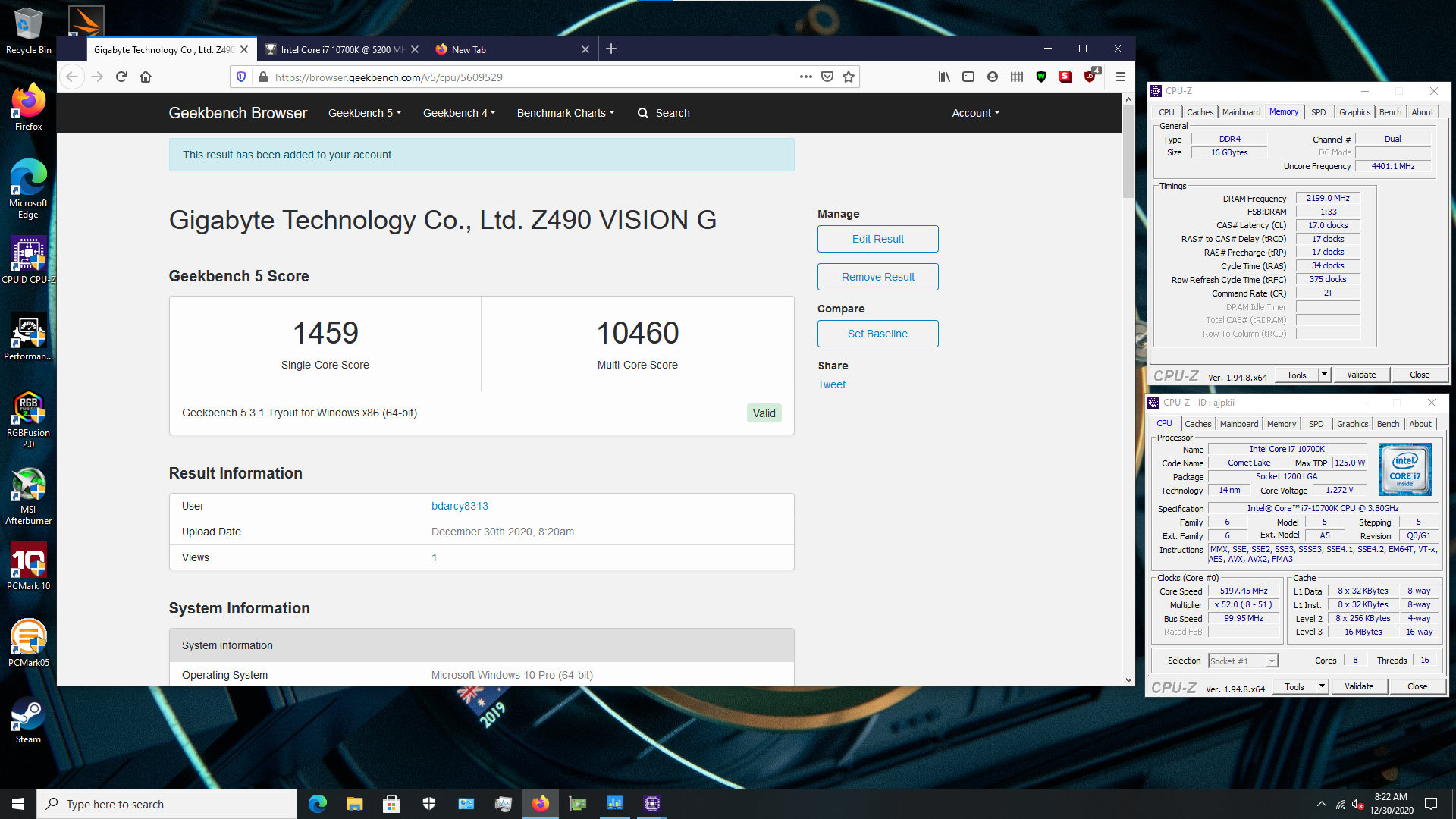Viewport: 1456px width, 819px height.
Task: Reload the Geekbench result page
Action: [121, 77]
